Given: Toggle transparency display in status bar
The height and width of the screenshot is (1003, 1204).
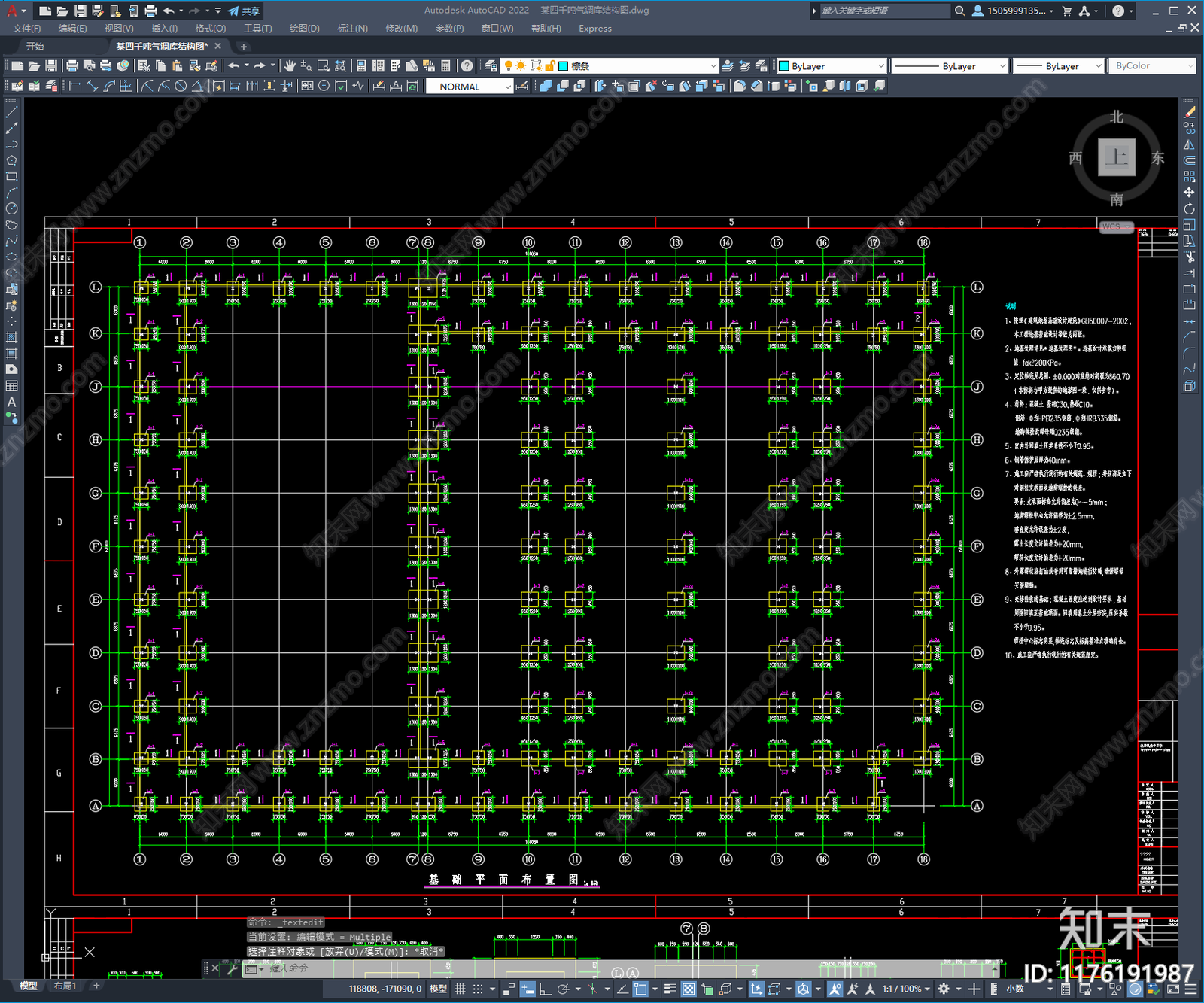Looking at the screenshot, I should [x=688, y=989].
